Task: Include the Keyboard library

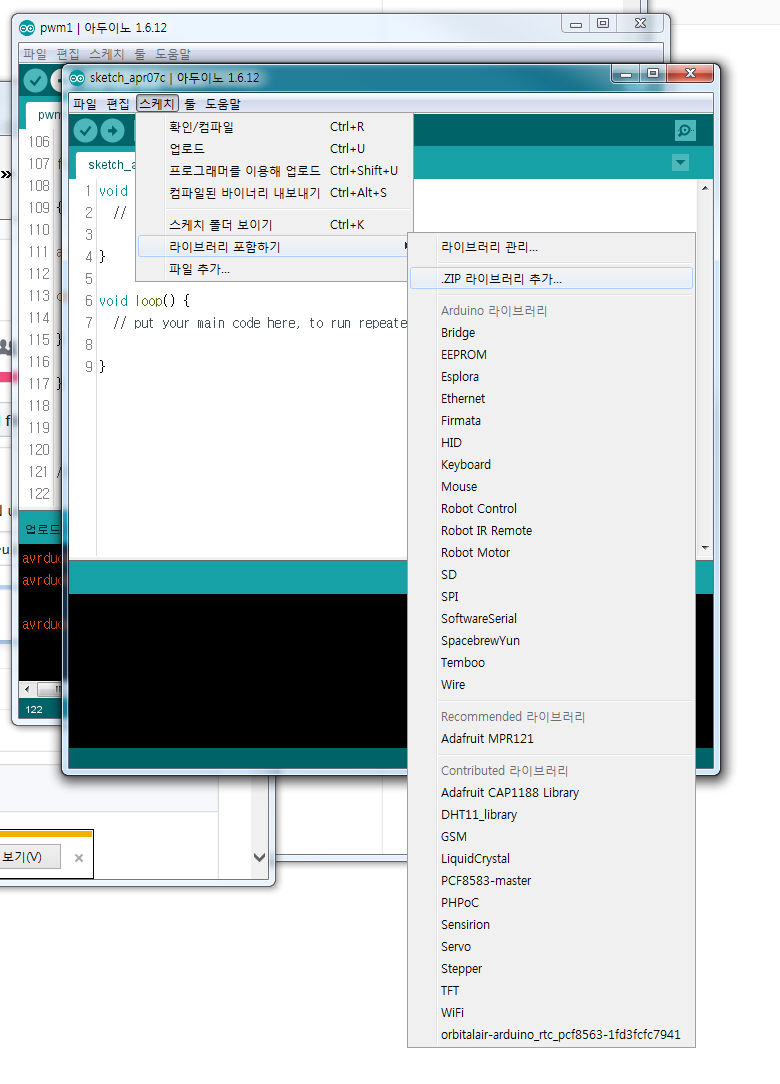Action: point(551,465)
